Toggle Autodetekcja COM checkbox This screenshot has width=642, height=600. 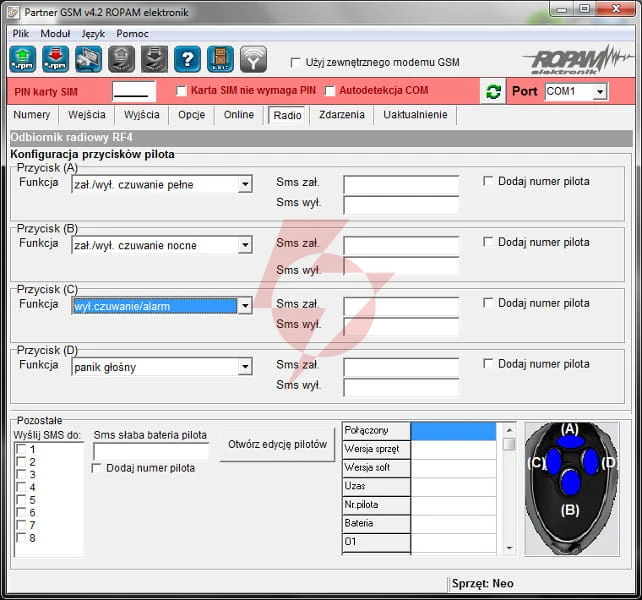[x=330, y=91]
